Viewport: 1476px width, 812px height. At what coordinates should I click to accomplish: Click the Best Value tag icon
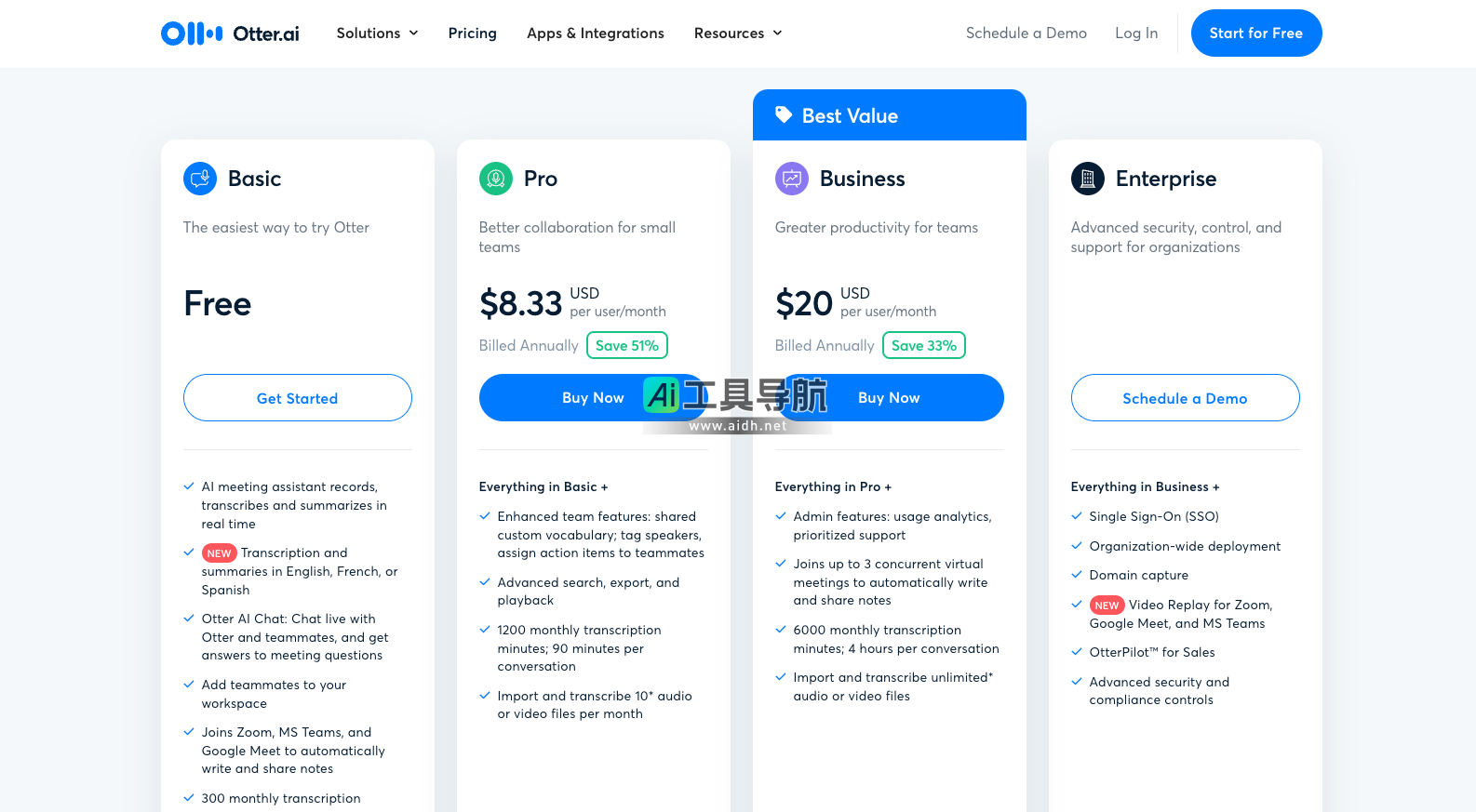coord(784,114)
